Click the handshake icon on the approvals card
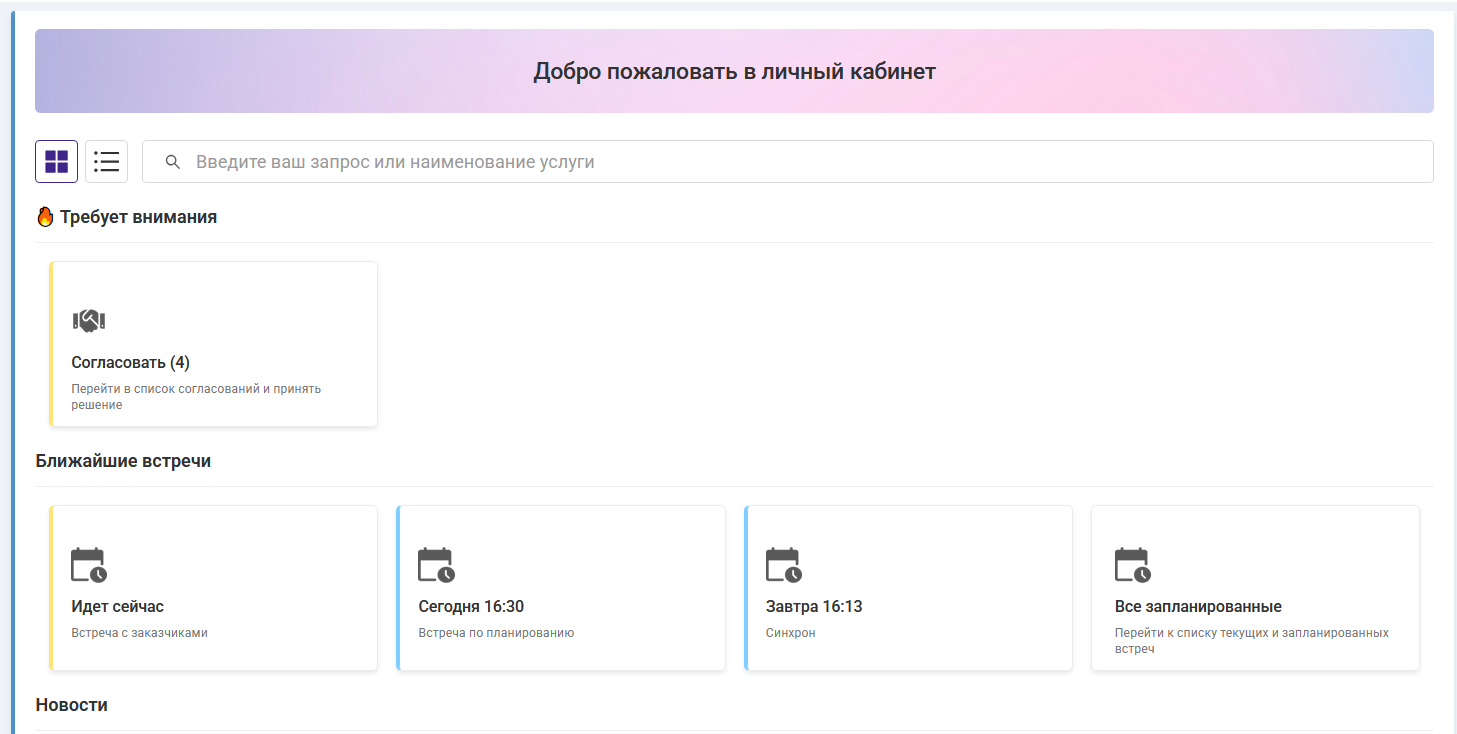Viewport: 1457px width, 734px height. coord(89,320)
